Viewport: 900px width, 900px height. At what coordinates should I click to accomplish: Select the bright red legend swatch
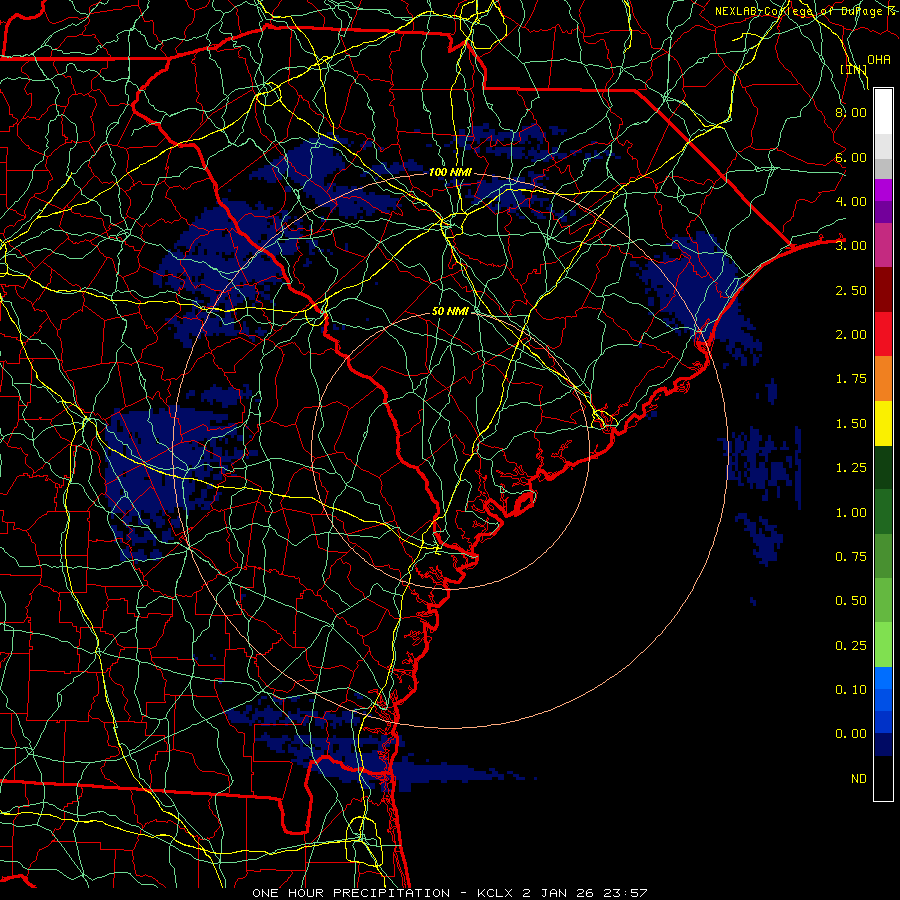pyautogui.click(x=883, y=335)
